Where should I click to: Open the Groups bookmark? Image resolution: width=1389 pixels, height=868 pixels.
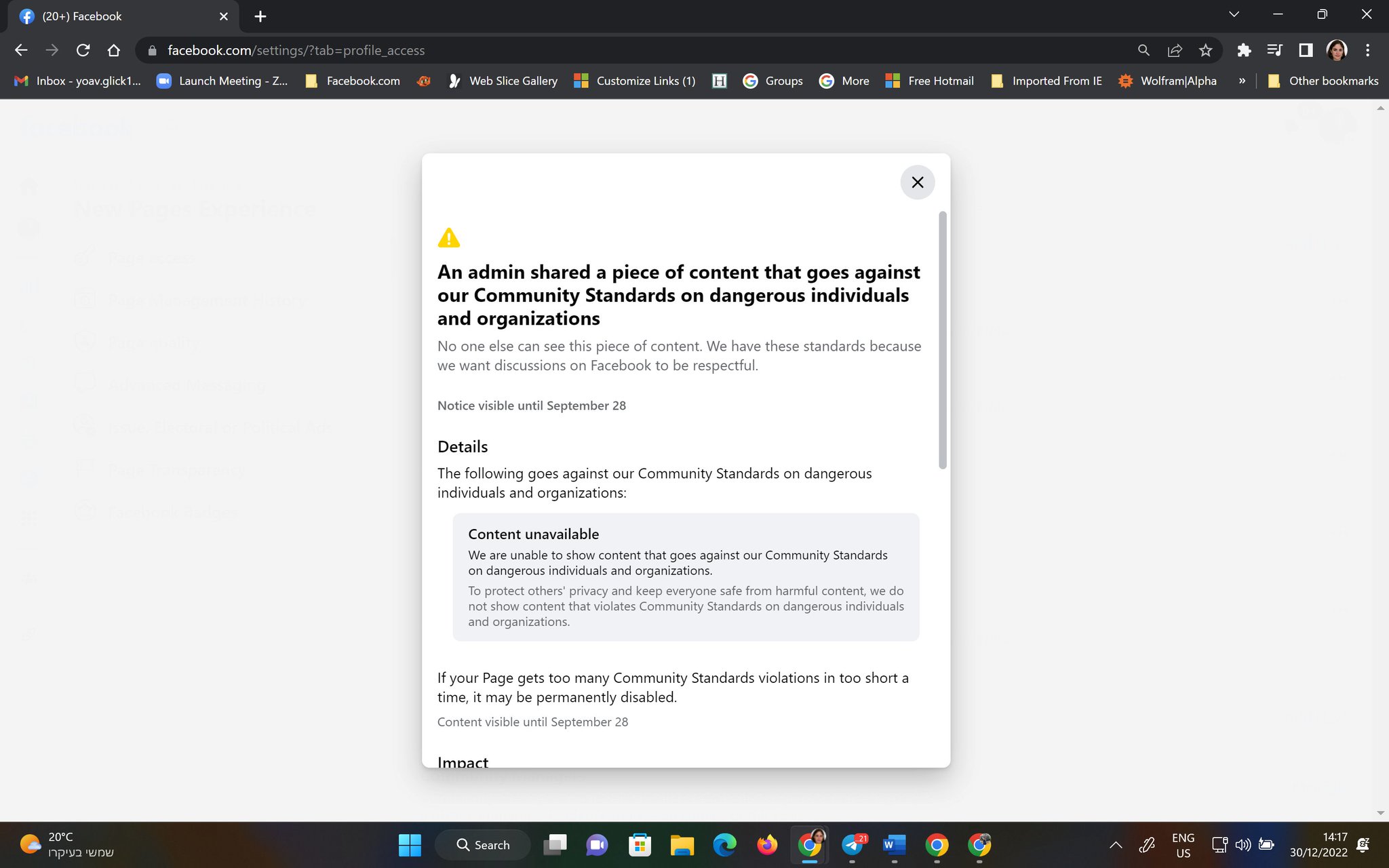[772, 81]
